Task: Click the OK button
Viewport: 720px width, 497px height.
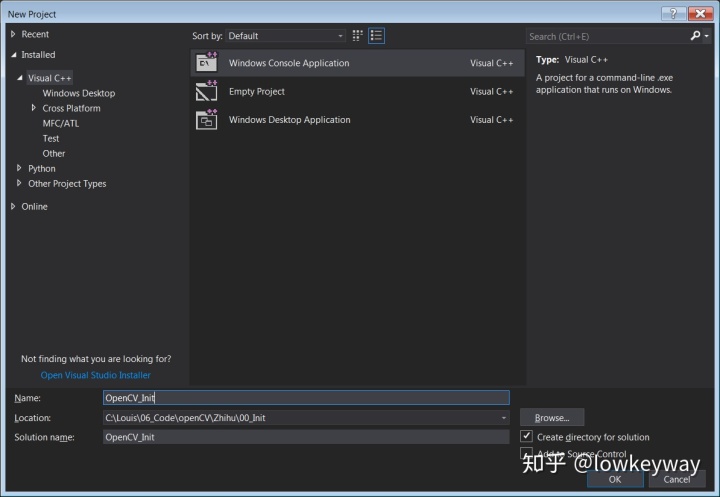Action: pyautogui.click(x=615, y=479)
